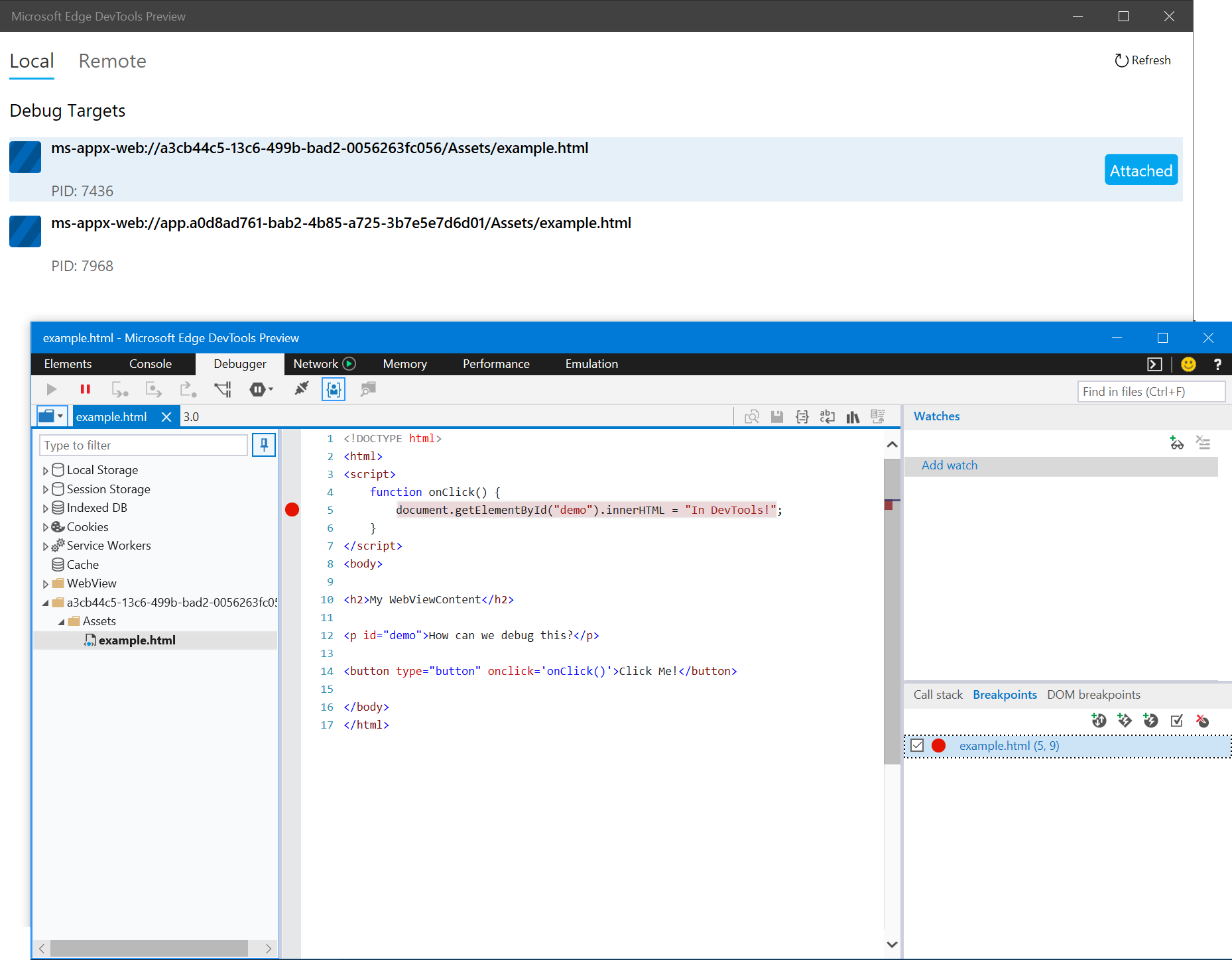Expand the Local Storage tree node
Viewport: 1232px width, 960px height.
click(46, 470)
